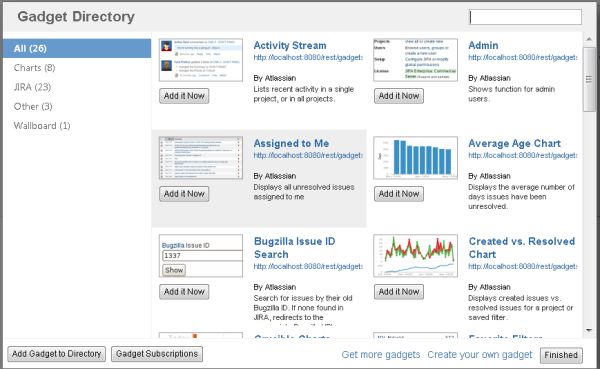The height and width of the screenshot is (369, 600).
Task: Click 'Lists recent activity' description text
Action: click(x=303, y=94)
